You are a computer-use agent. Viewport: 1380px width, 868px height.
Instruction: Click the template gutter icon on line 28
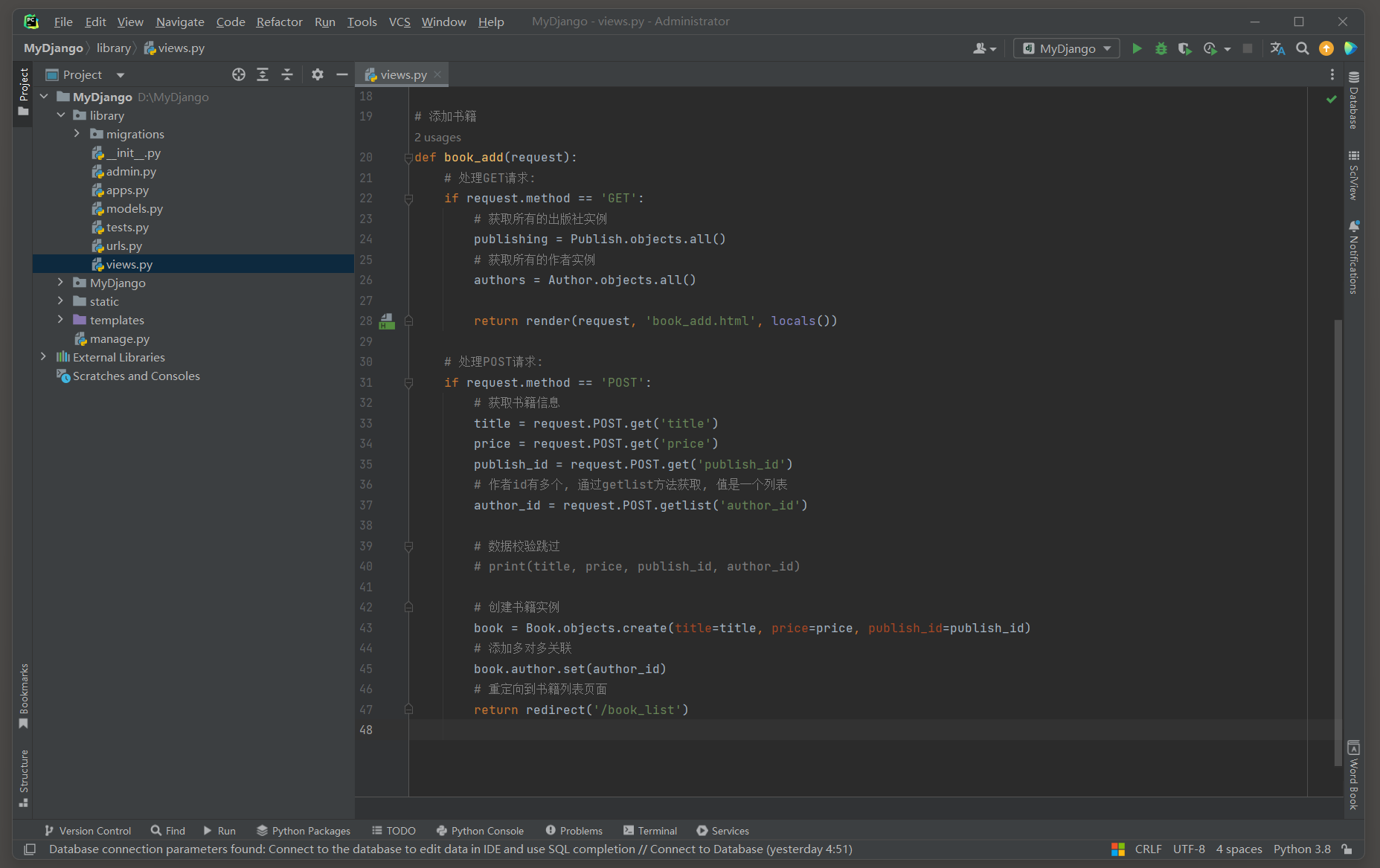tap(387, 321)
